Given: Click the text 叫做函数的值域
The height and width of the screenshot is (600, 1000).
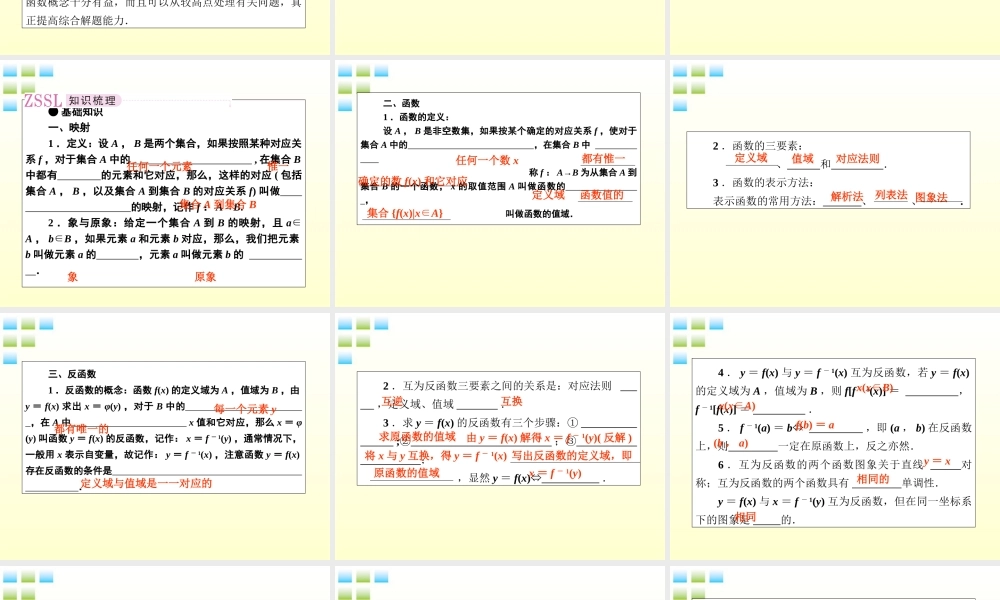Looking at the screenshot, I should click(x=539, y=214).
